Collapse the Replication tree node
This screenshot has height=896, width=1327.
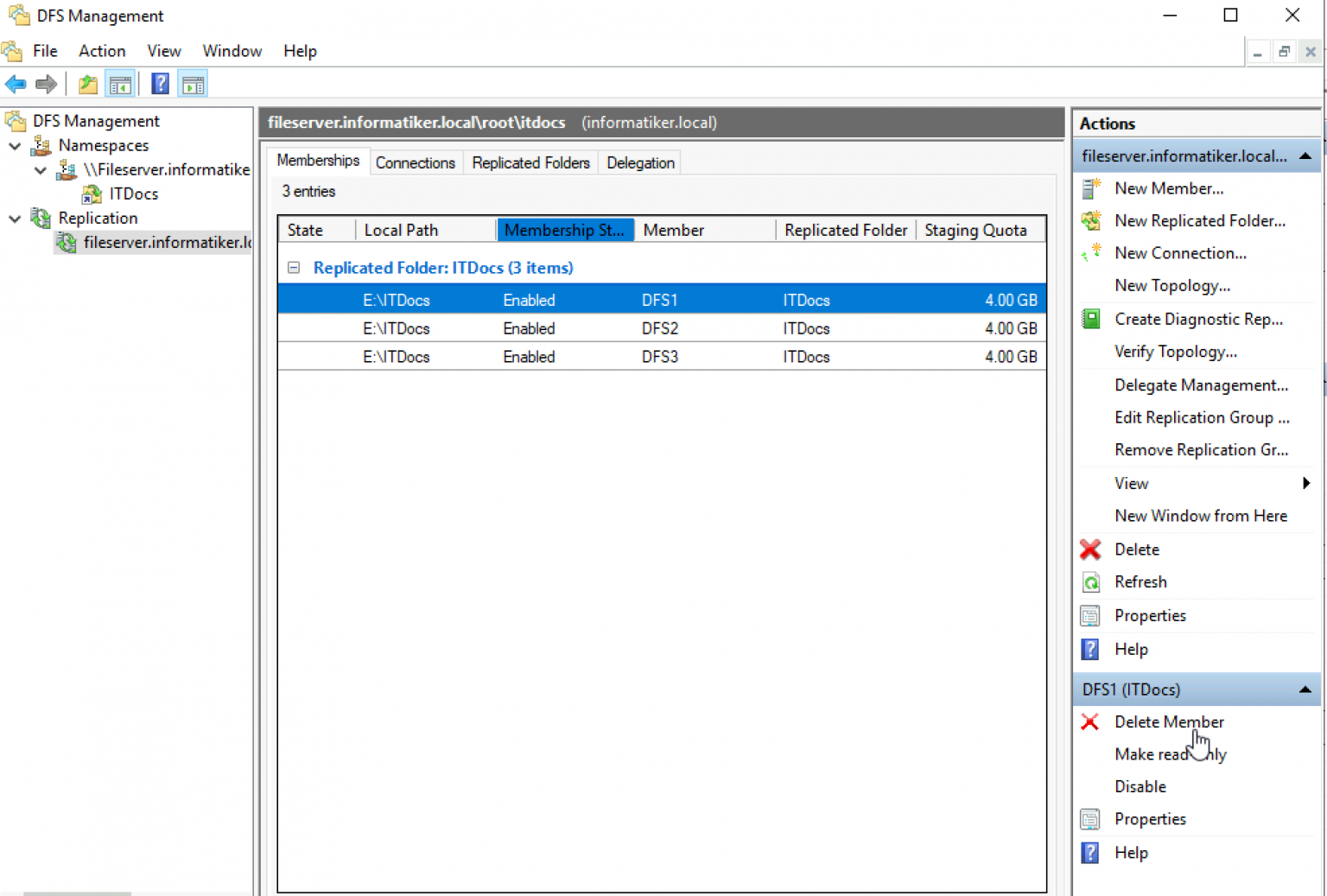point(14,218)
